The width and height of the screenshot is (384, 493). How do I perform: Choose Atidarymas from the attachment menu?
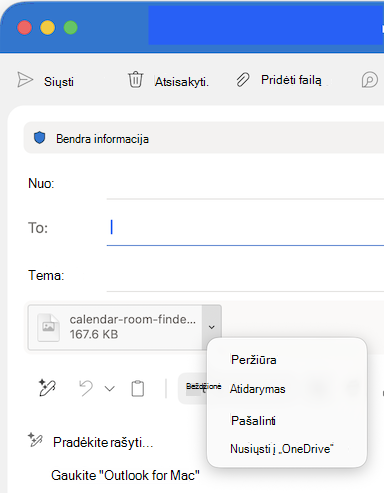click(258, 389)
